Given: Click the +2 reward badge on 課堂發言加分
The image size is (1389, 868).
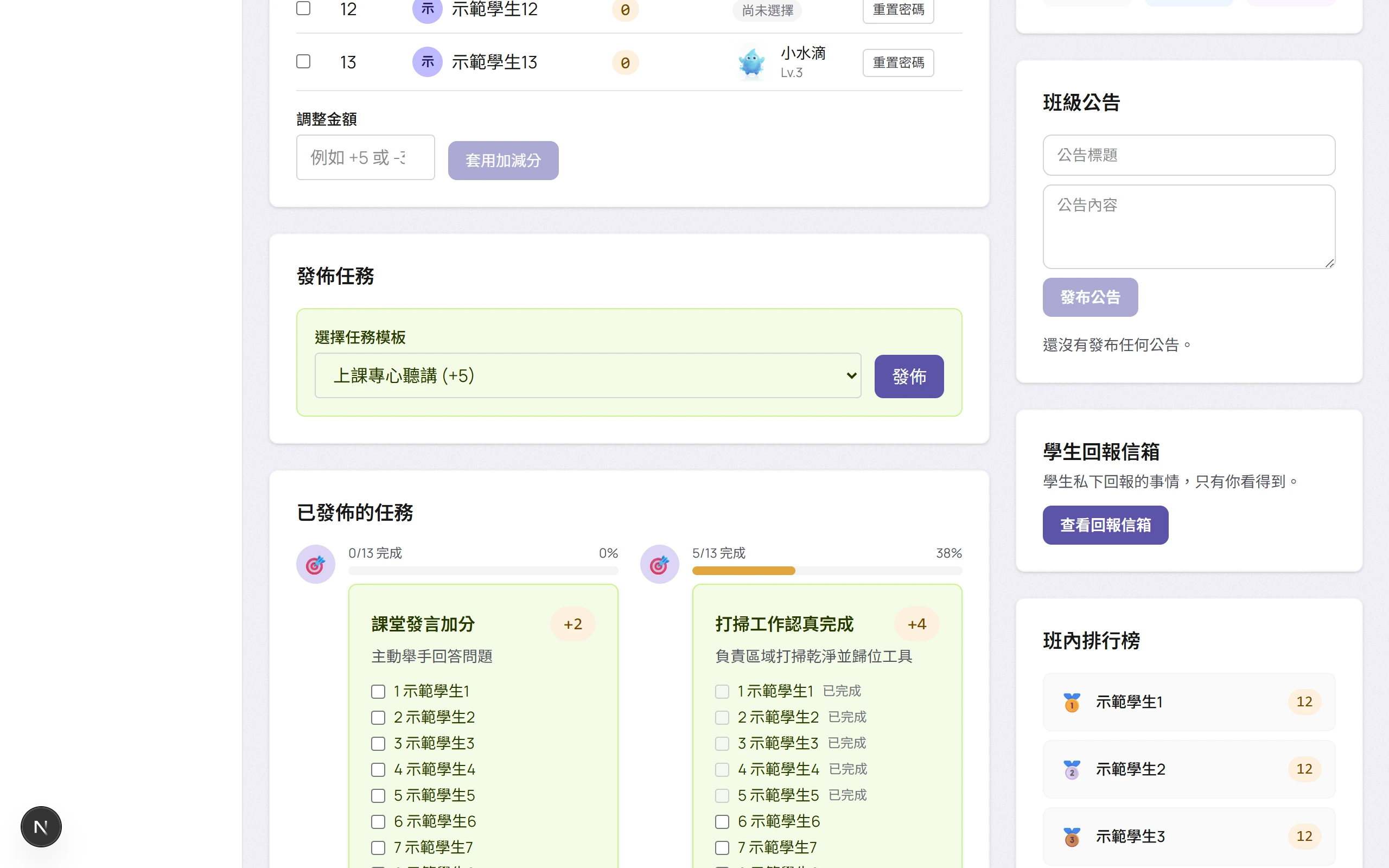Looking at the screenshot, I should 573,624.
